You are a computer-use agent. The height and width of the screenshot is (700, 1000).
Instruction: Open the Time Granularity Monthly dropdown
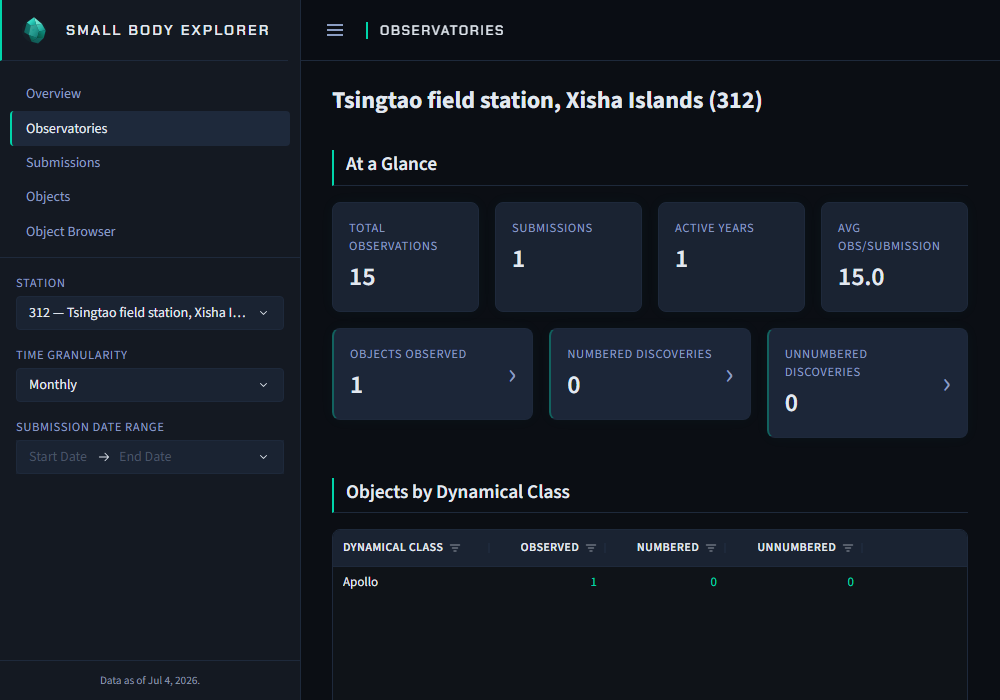[150, 384]
